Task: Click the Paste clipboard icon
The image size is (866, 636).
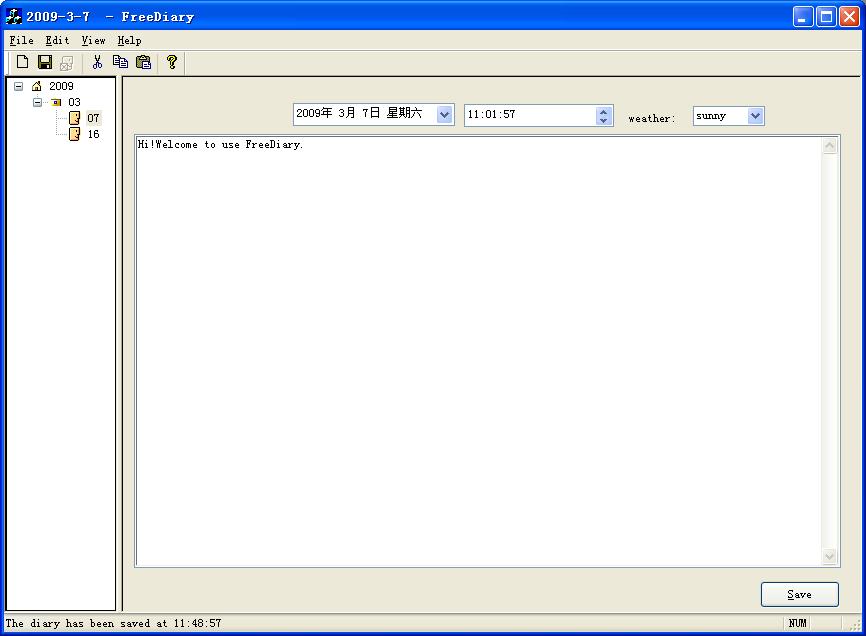Action: [x=144, y=62]
